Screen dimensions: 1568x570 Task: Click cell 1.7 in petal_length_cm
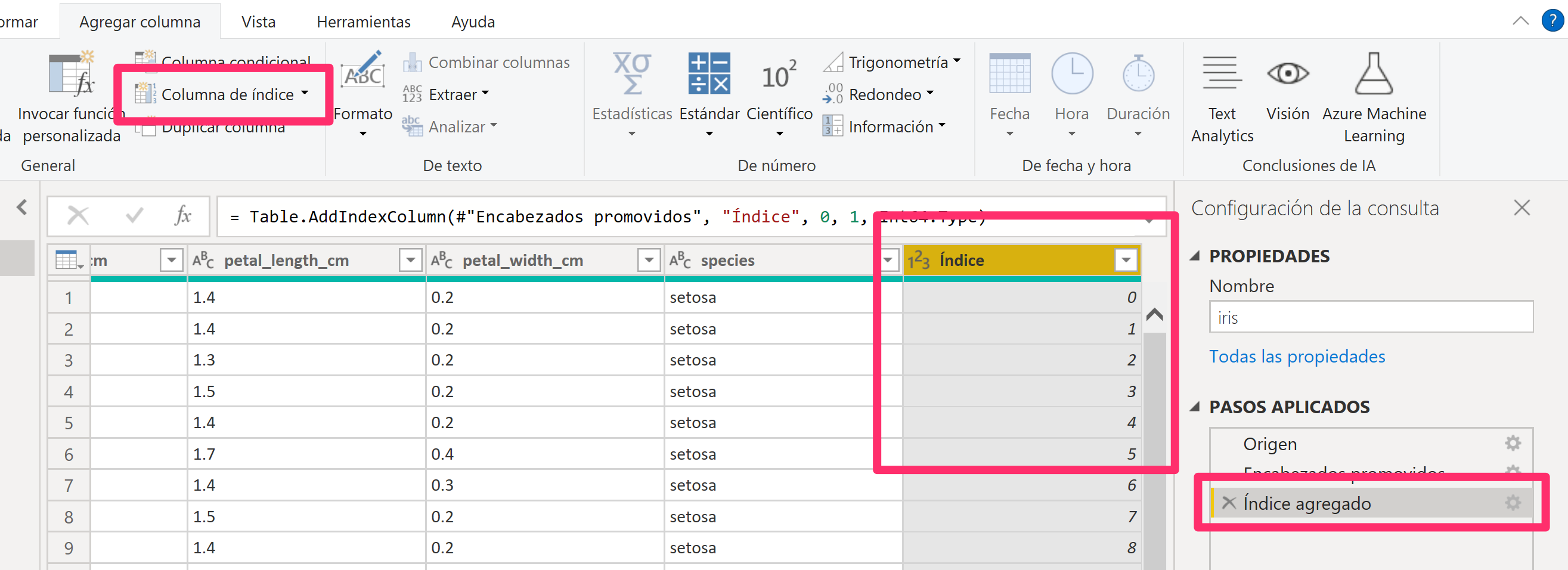pos(306,454)
